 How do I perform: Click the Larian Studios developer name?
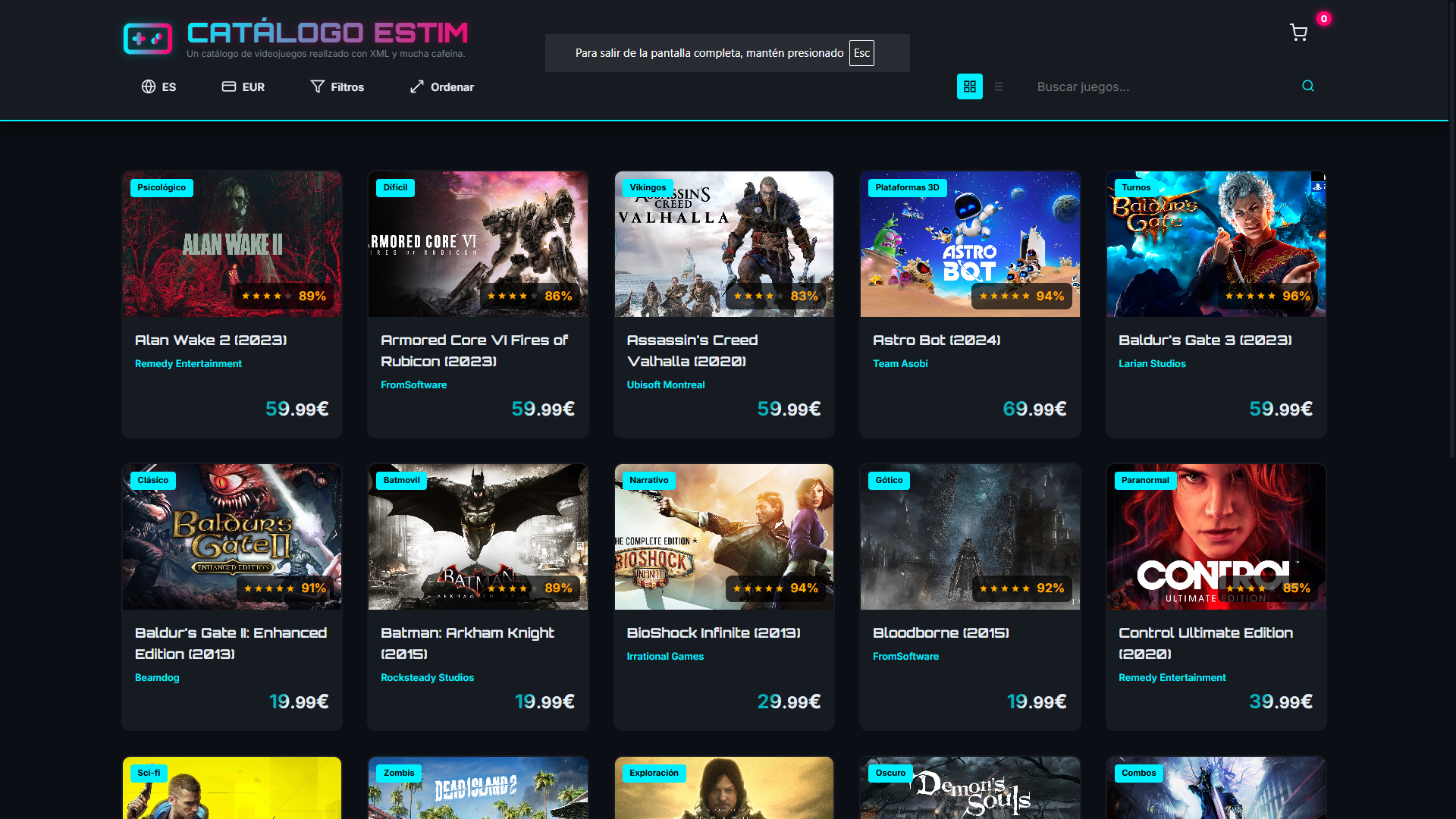click(x=1152, y=364)
